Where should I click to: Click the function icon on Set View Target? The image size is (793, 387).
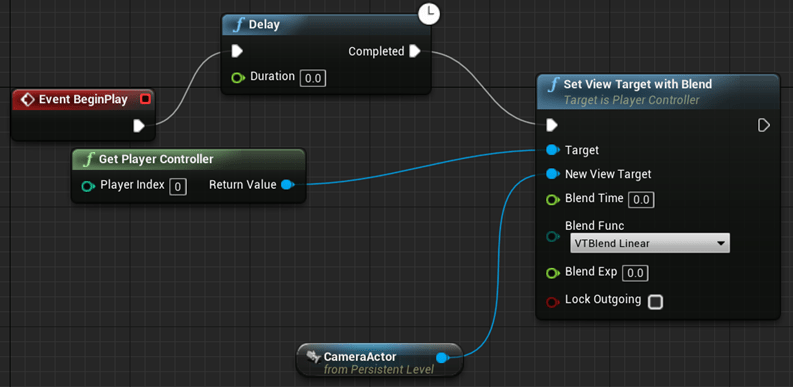pyautogui.click(x=554, y=84)
